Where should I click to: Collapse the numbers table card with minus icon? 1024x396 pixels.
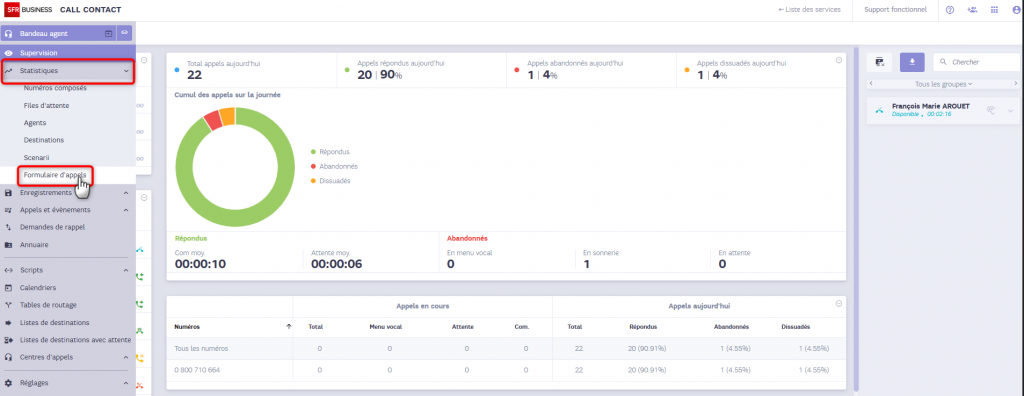(x=839, y=303)
